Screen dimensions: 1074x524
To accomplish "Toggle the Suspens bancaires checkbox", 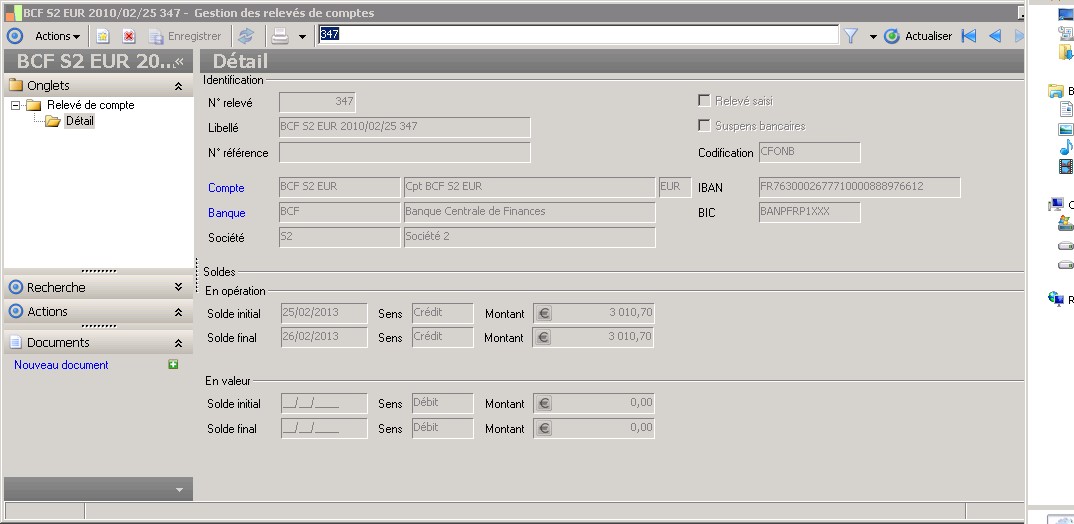I will pos(704,126).
